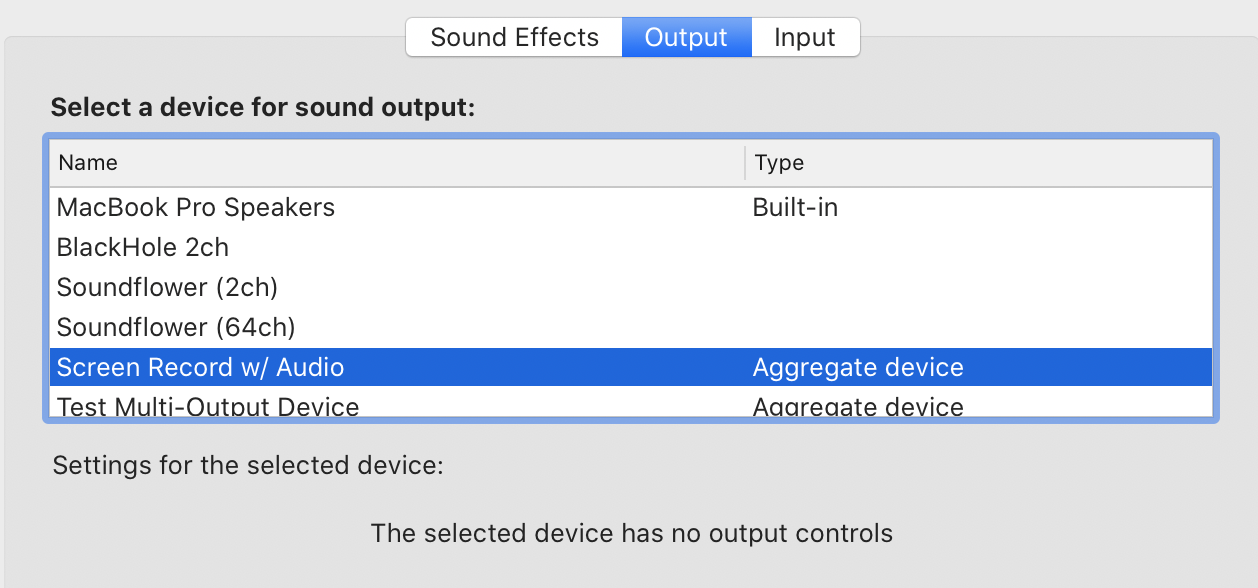Click Aggregate device type of Test Multi-Output
The image size is (1258, 588).
click(x=858, y=406)
